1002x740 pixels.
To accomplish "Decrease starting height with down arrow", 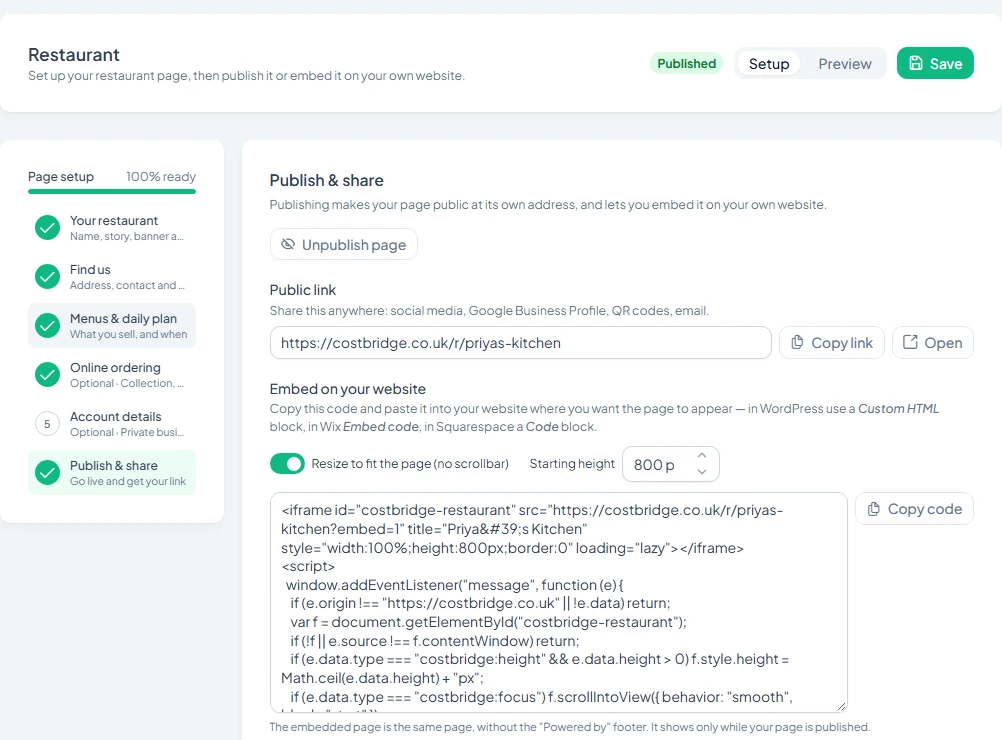I will (x=702, y=472).
